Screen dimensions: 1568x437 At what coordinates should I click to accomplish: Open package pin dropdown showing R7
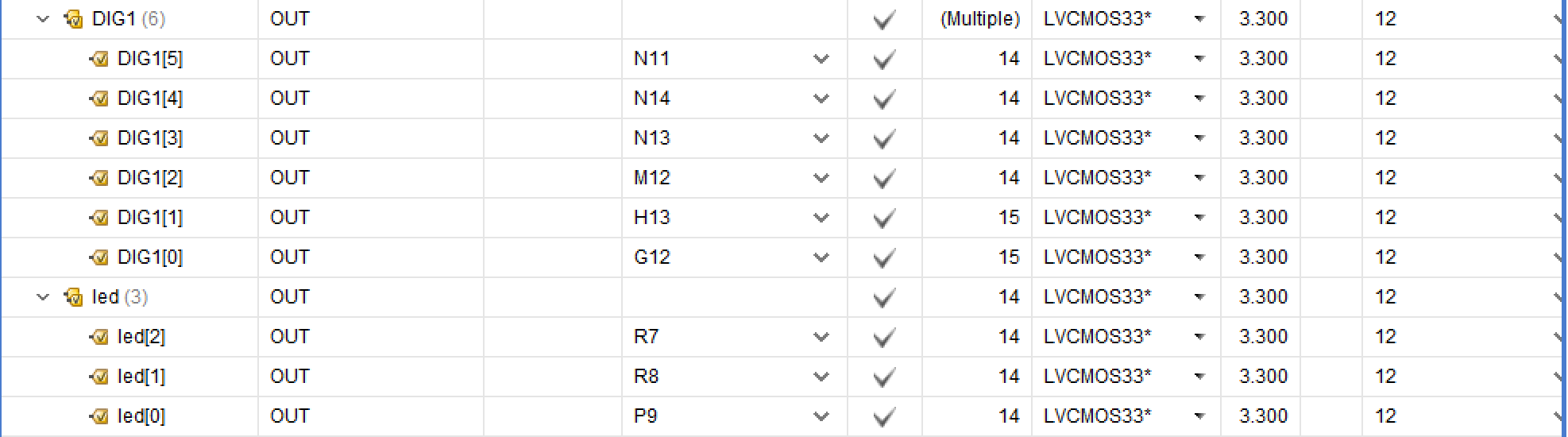tap(821, 337)
